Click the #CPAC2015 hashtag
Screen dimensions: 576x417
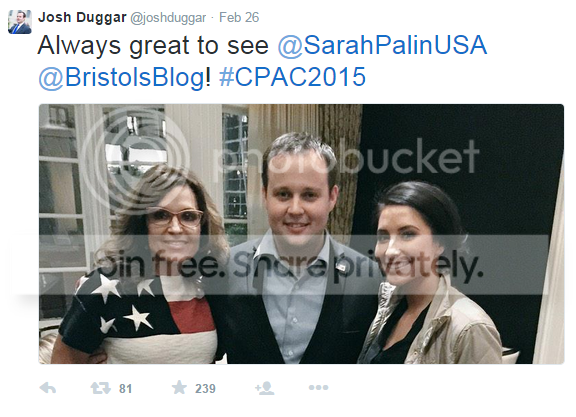pos(292,77)
